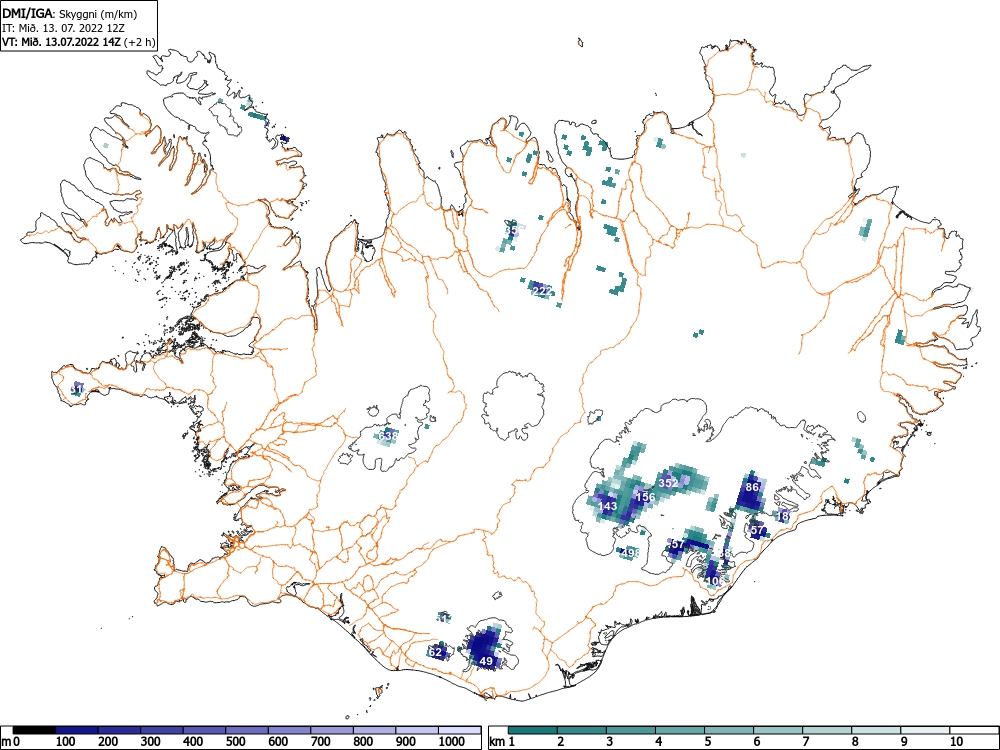This screenshot has width=1000, height=750.
Task: Select the 3–4 km legend swatch
Action: (x=631, y=730)
